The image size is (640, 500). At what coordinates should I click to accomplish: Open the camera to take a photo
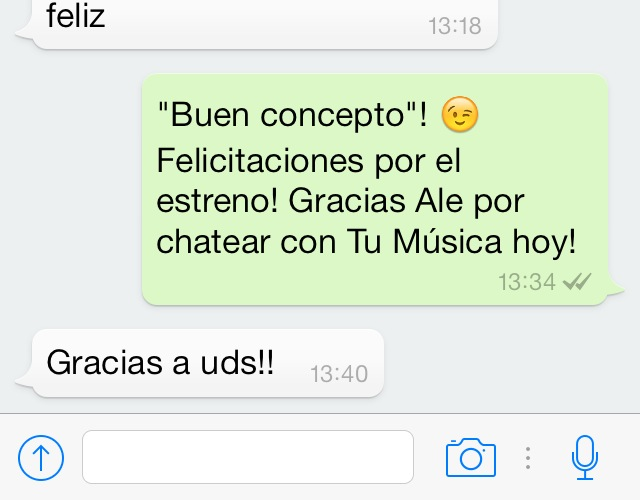click(471, 458)
